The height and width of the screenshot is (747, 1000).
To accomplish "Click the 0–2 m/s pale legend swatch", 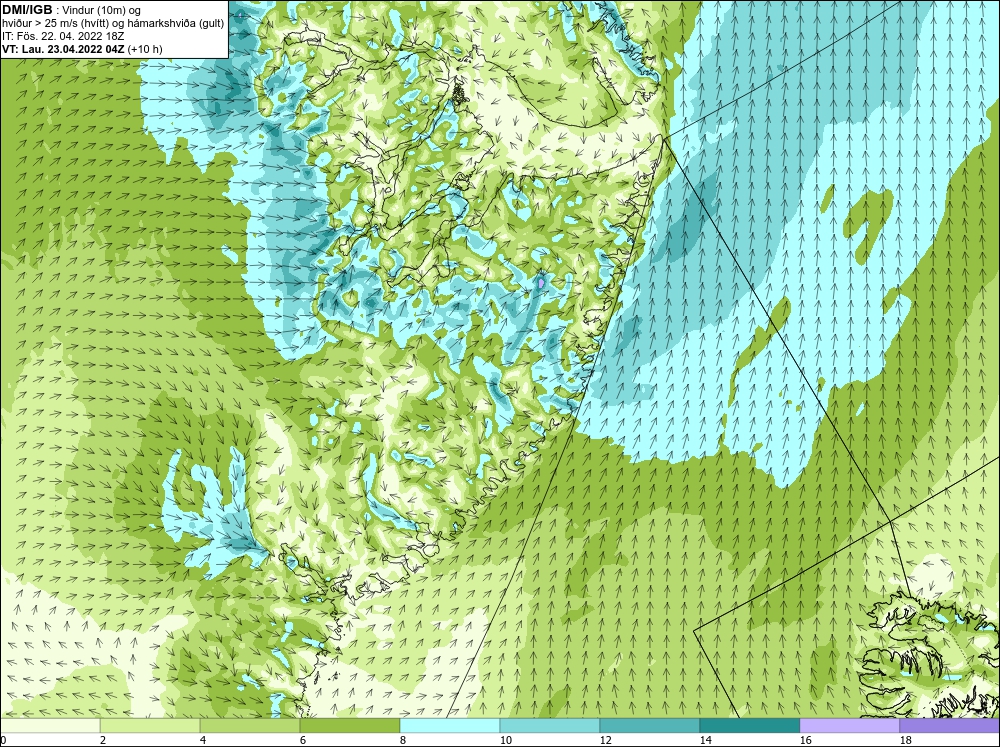I will [50, 726].
